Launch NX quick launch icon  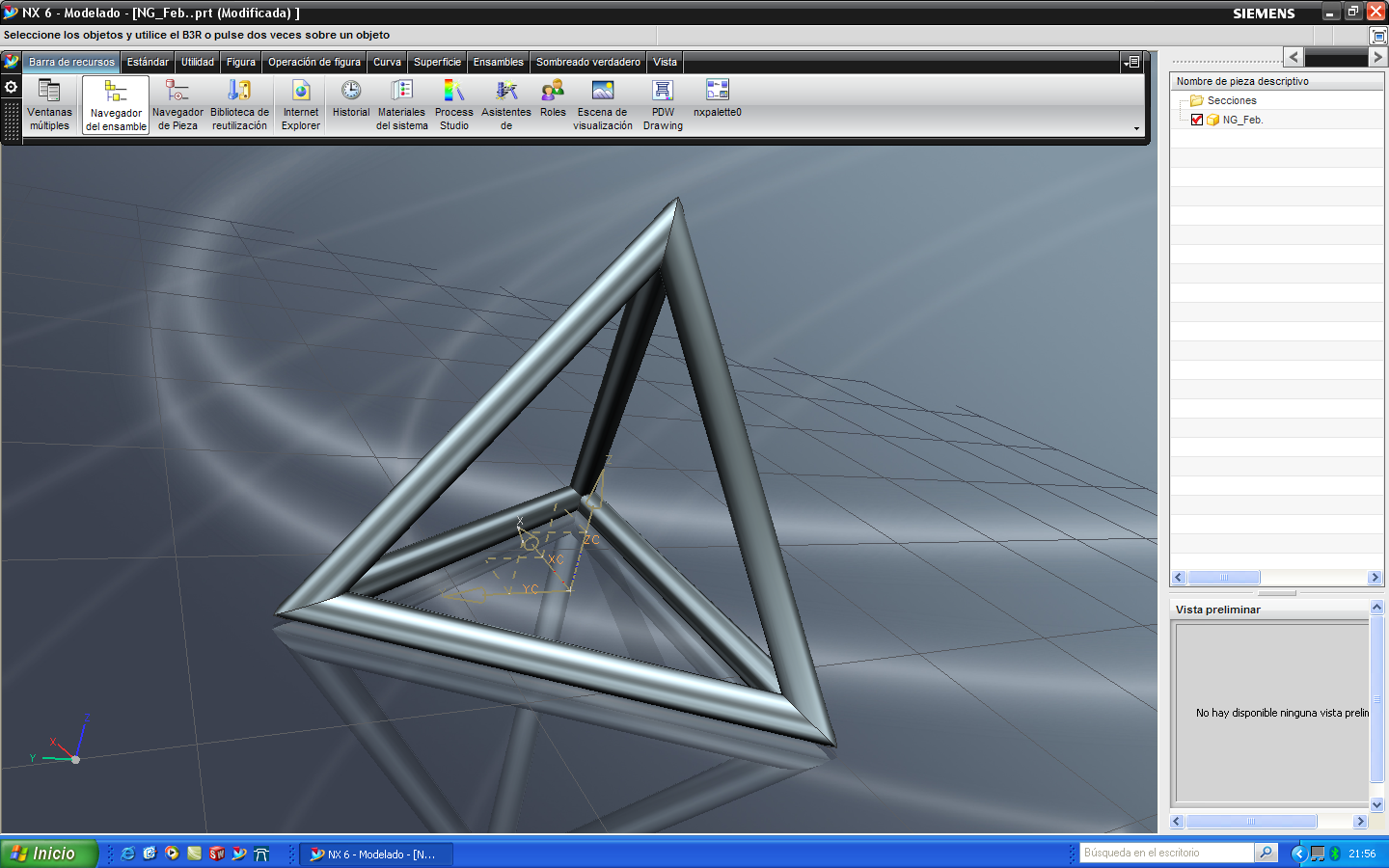239,854
